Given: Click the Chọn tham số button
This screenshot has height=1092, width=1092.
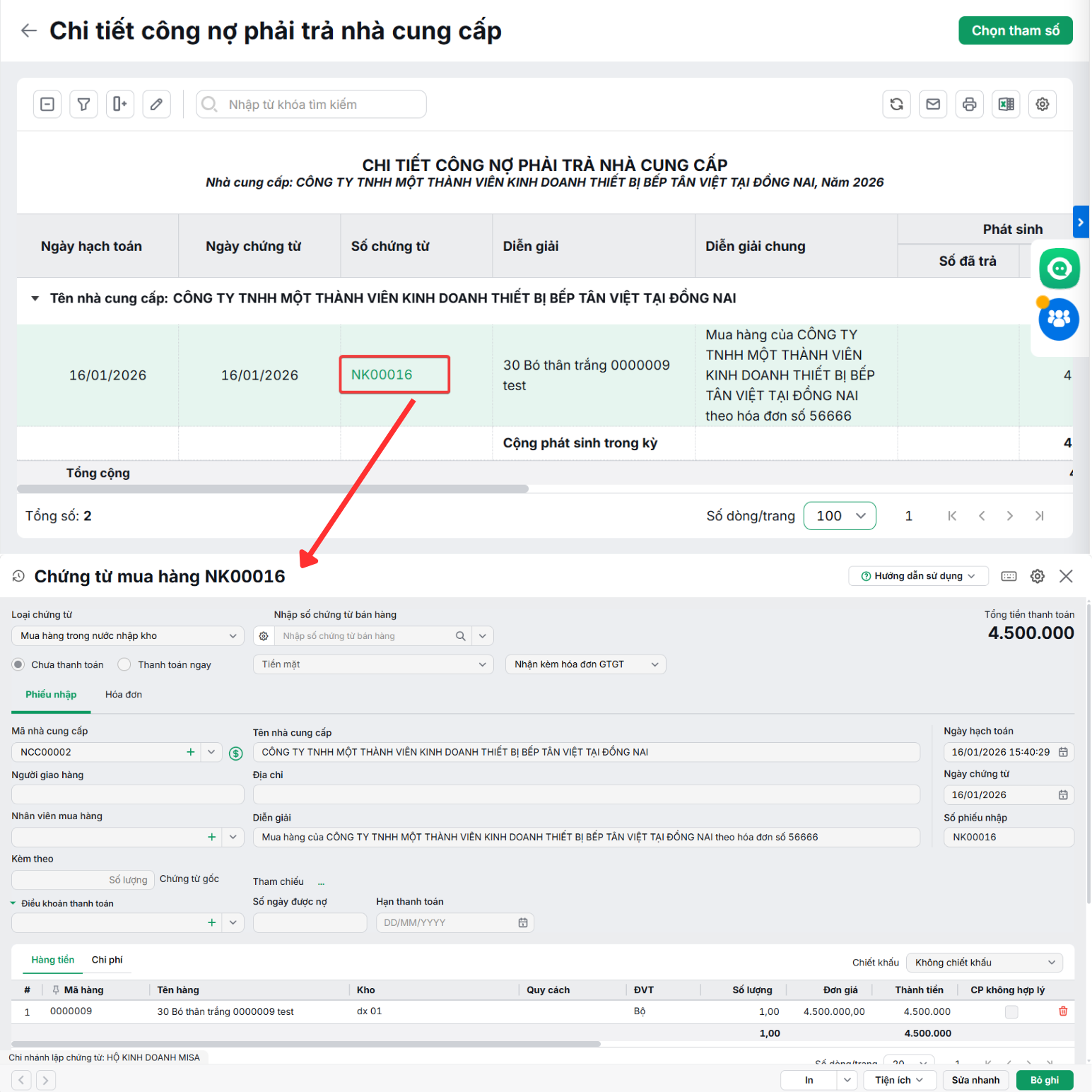Looking at the screenshot, I should pyautogui.click(x=1016, y=30).
